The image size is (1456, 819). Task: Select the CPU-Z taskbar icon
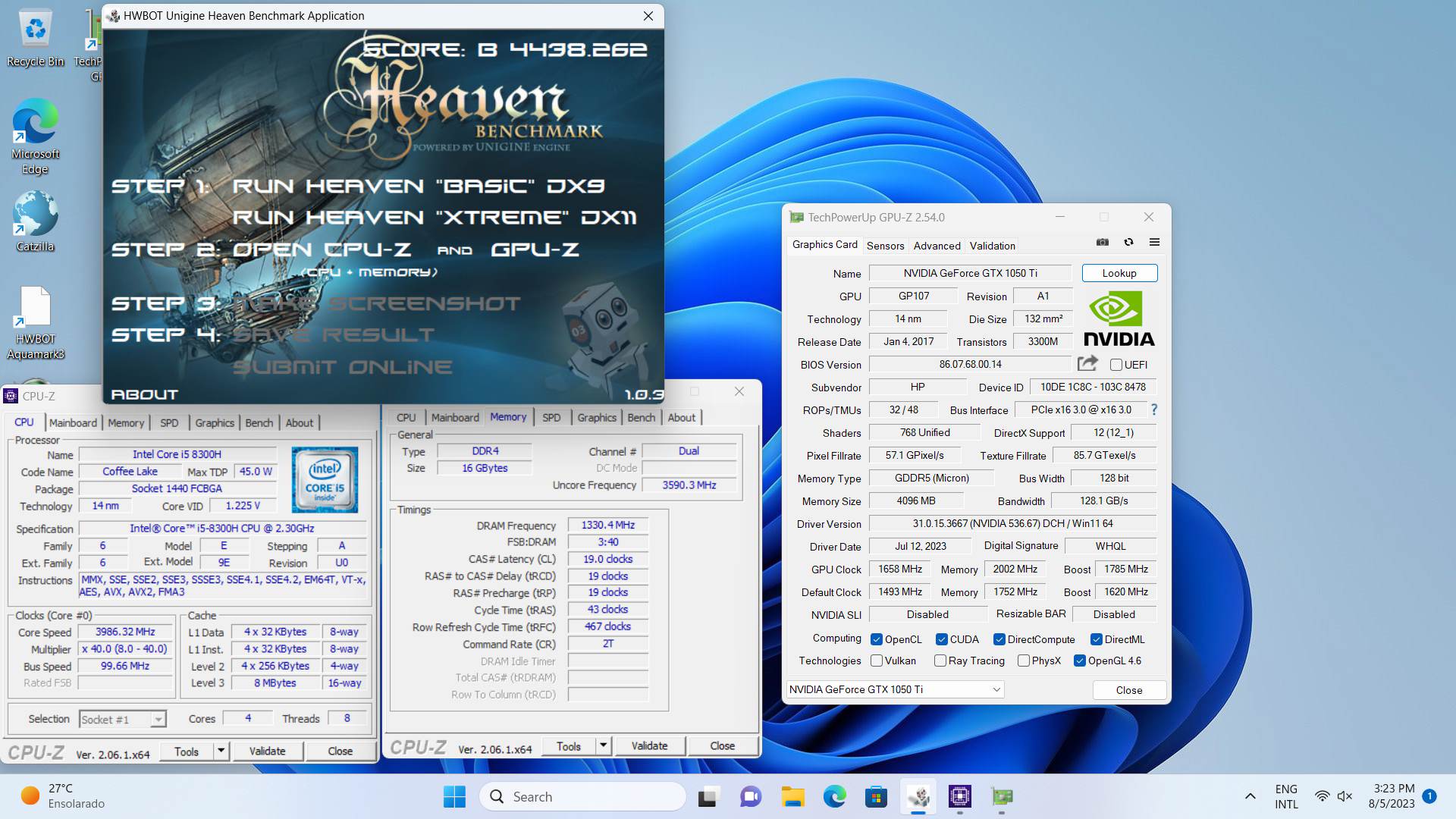960,796
